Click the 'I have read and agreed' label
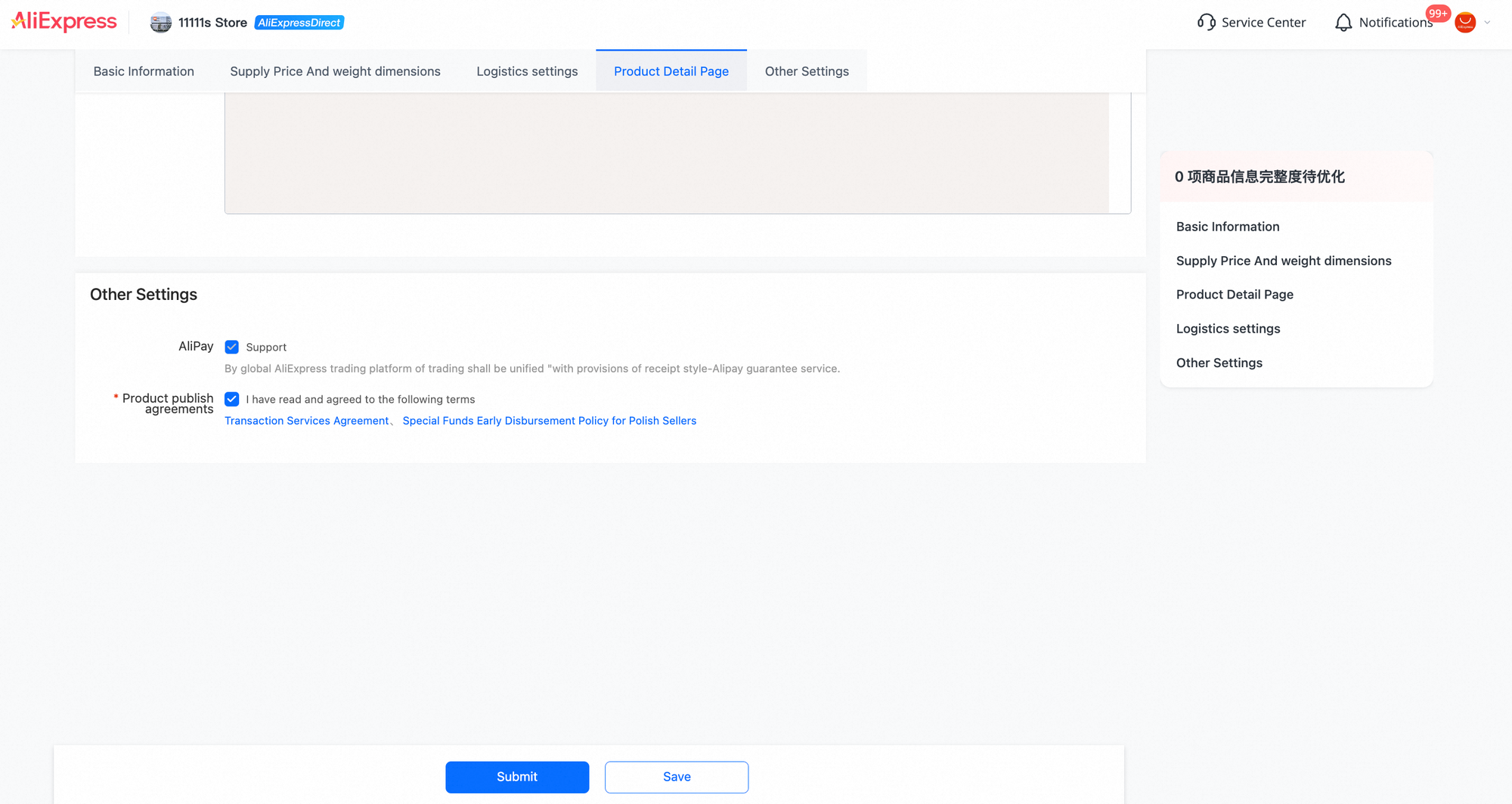This screenshot has width=1512, height=804. [361, 399]
